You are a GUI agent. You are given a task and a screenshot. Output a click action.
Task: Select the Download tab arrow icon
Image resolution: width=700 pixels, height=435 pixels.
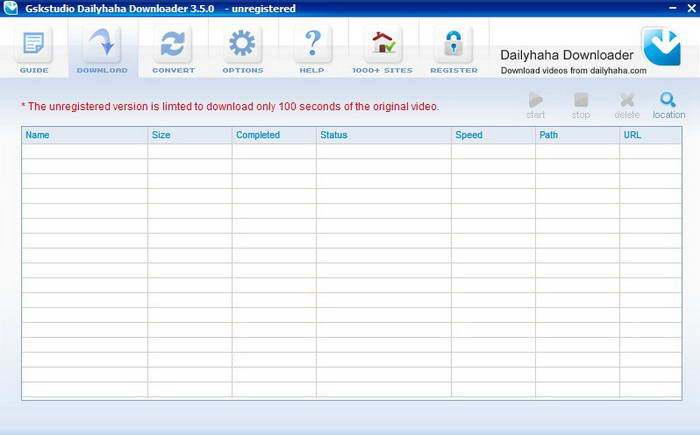point(102,44)
